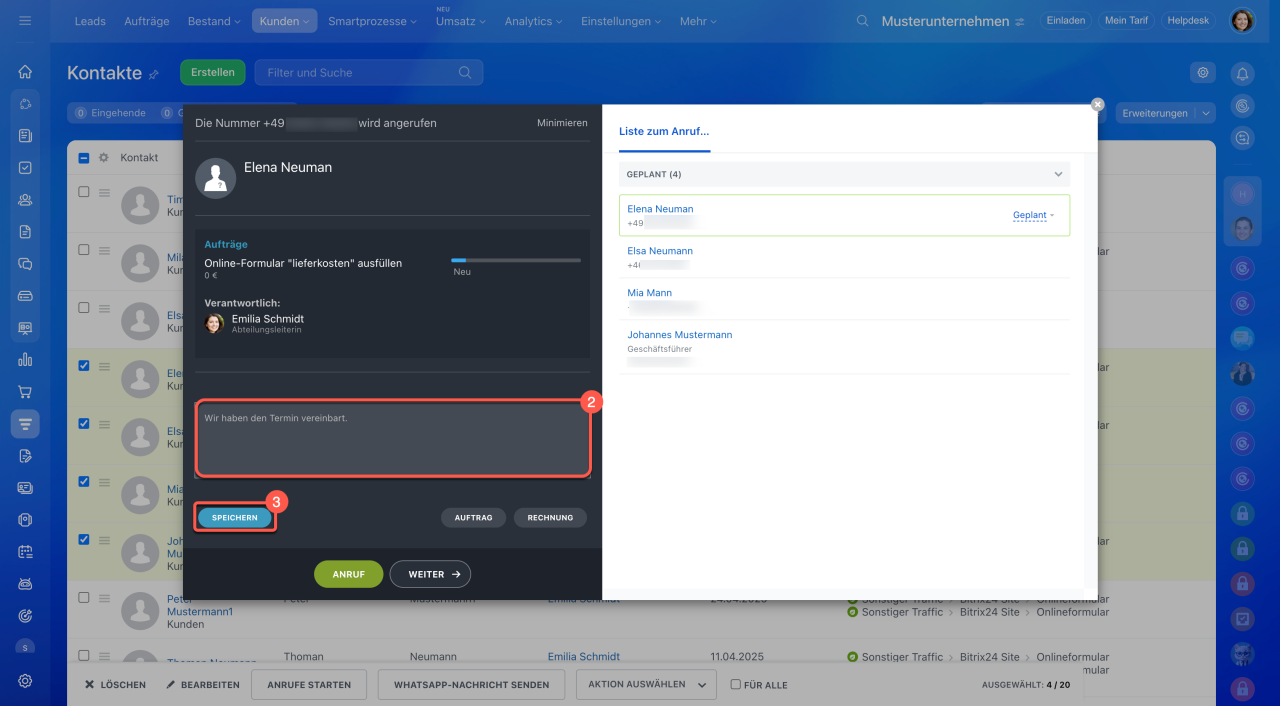The image size is (1280, 706).
Task: Go to home icon in left sidebar
Action: (x=25, y=72)
